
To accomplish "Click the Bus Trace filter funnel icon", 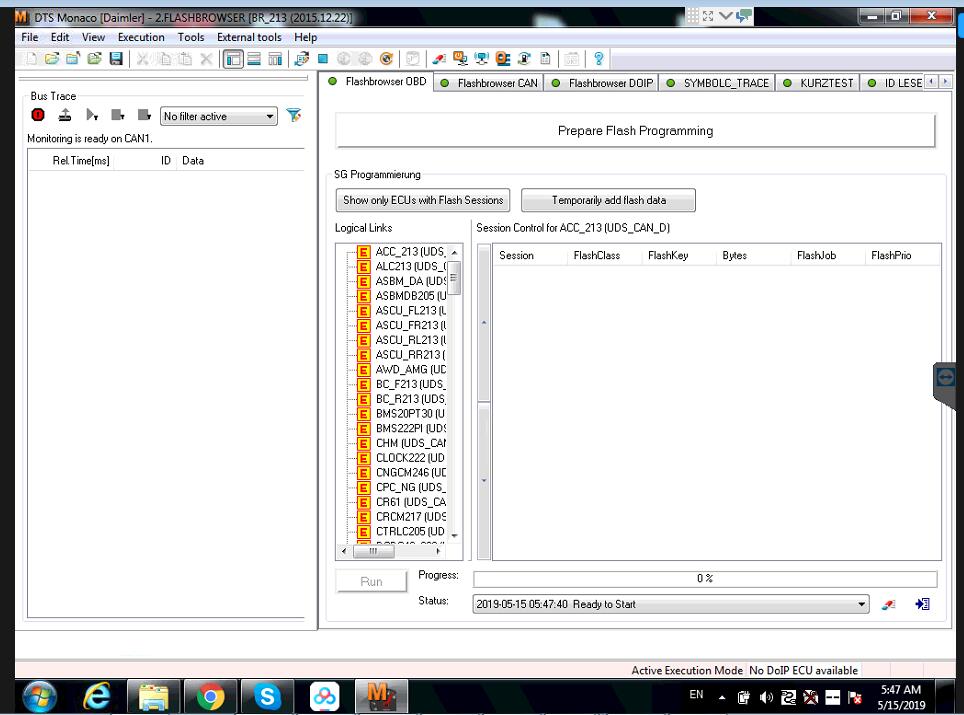I will [294, 115].
